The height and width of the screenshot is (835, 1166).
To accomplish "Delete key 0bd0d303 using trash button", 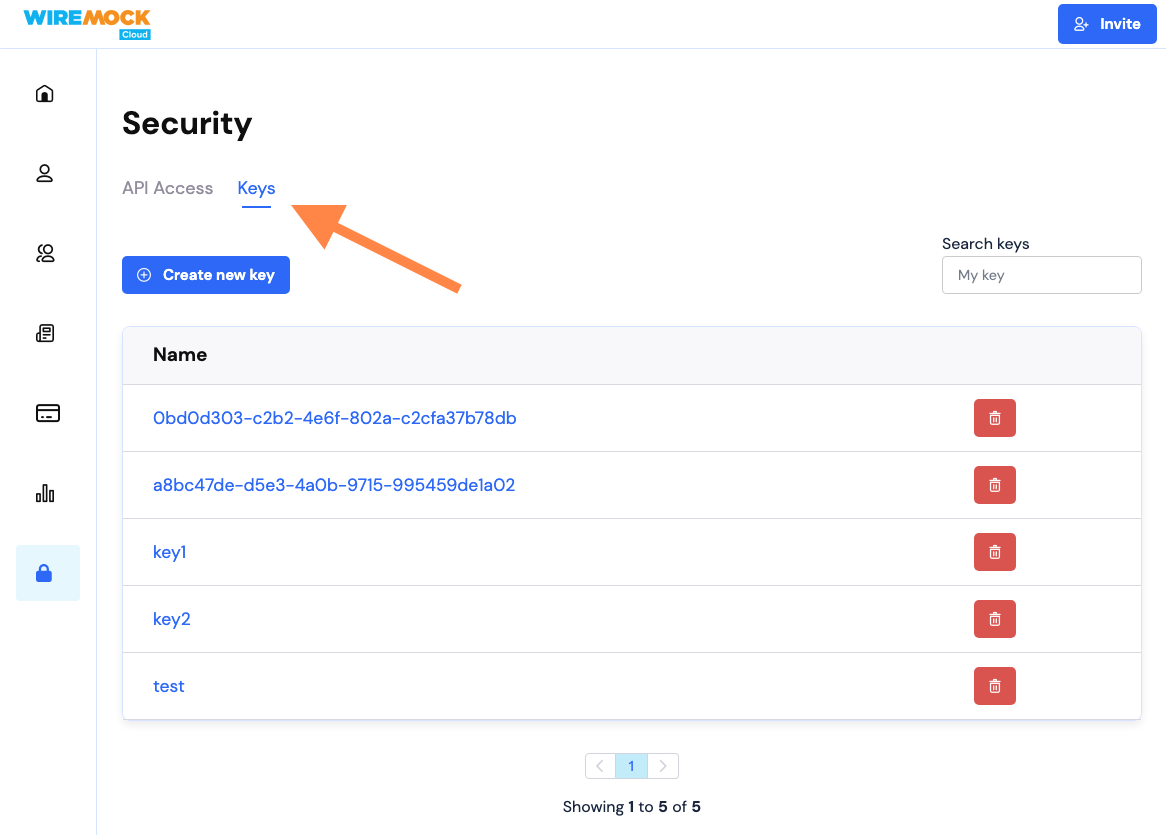I will (x=994, y=419).
